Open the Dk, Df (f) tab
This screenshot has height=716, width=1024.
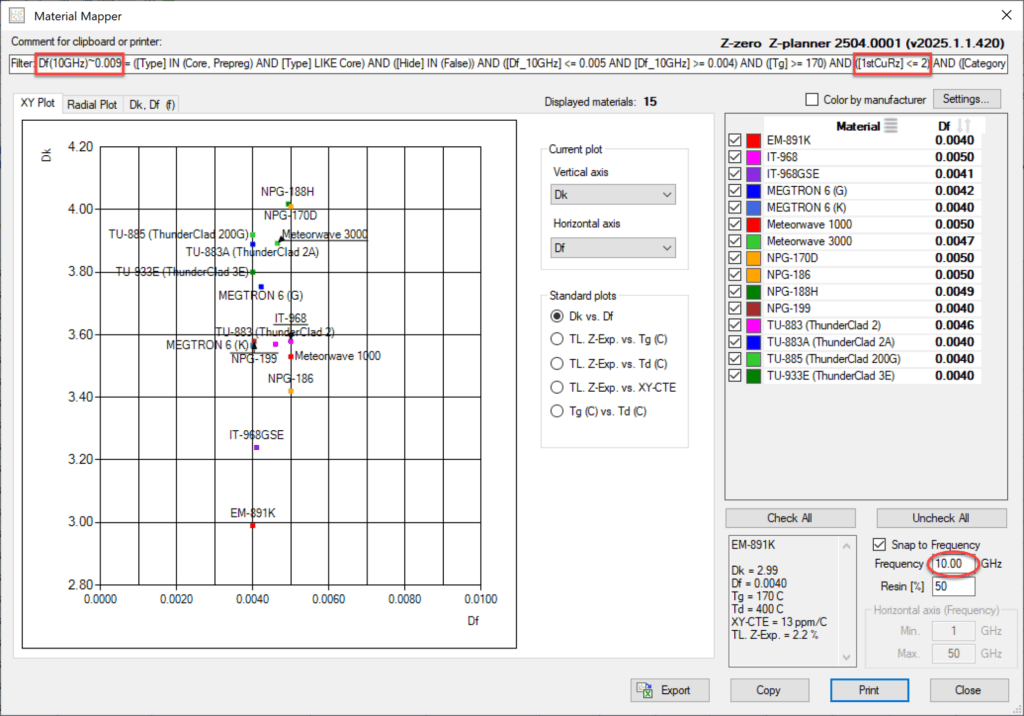coord(150,104)
